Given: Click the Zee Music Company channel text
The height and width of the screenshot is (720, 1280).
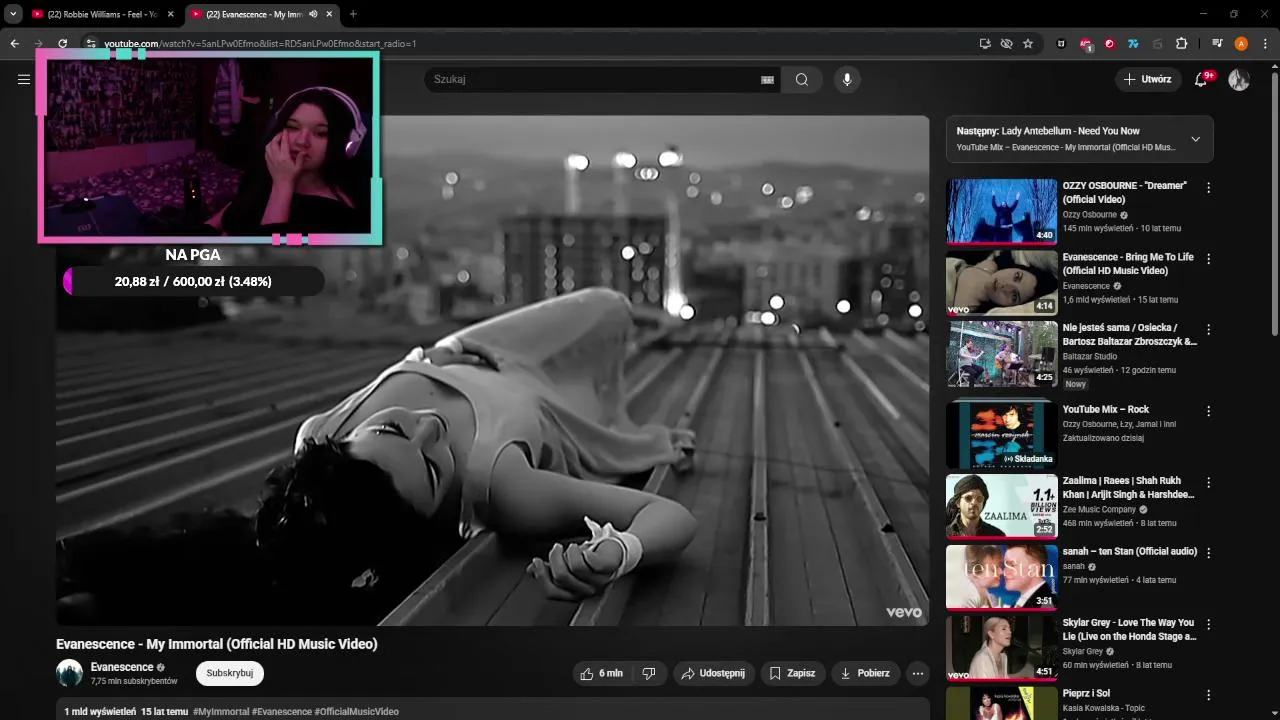Looking at the screenshot, I should pos(1099,509).
